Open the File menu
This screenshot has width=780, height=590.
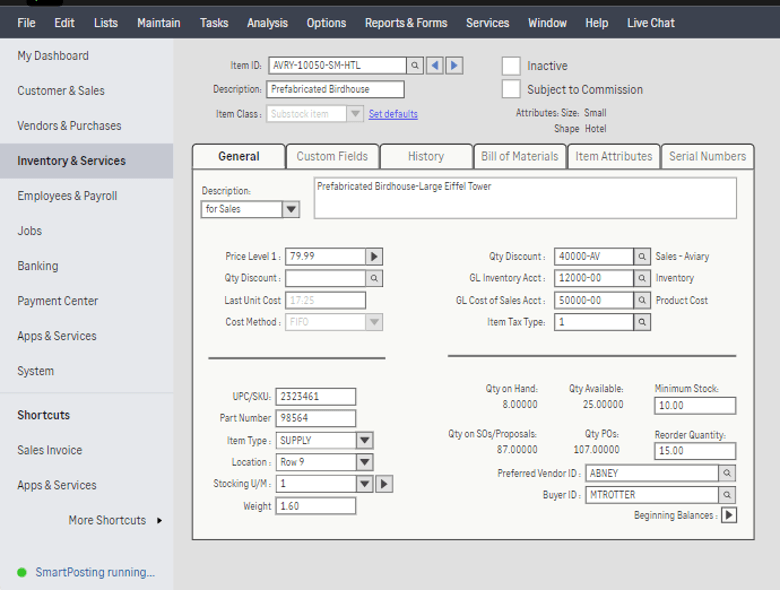[x=26, y=23]
